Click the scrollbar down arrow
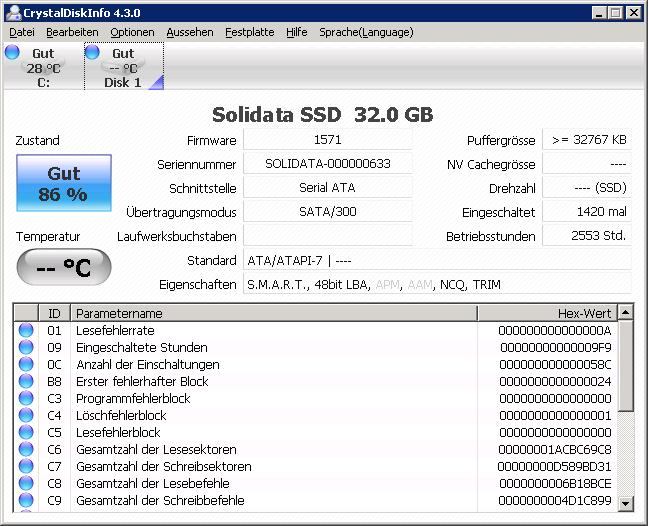648x526 pixels. (x=626, y=503)
